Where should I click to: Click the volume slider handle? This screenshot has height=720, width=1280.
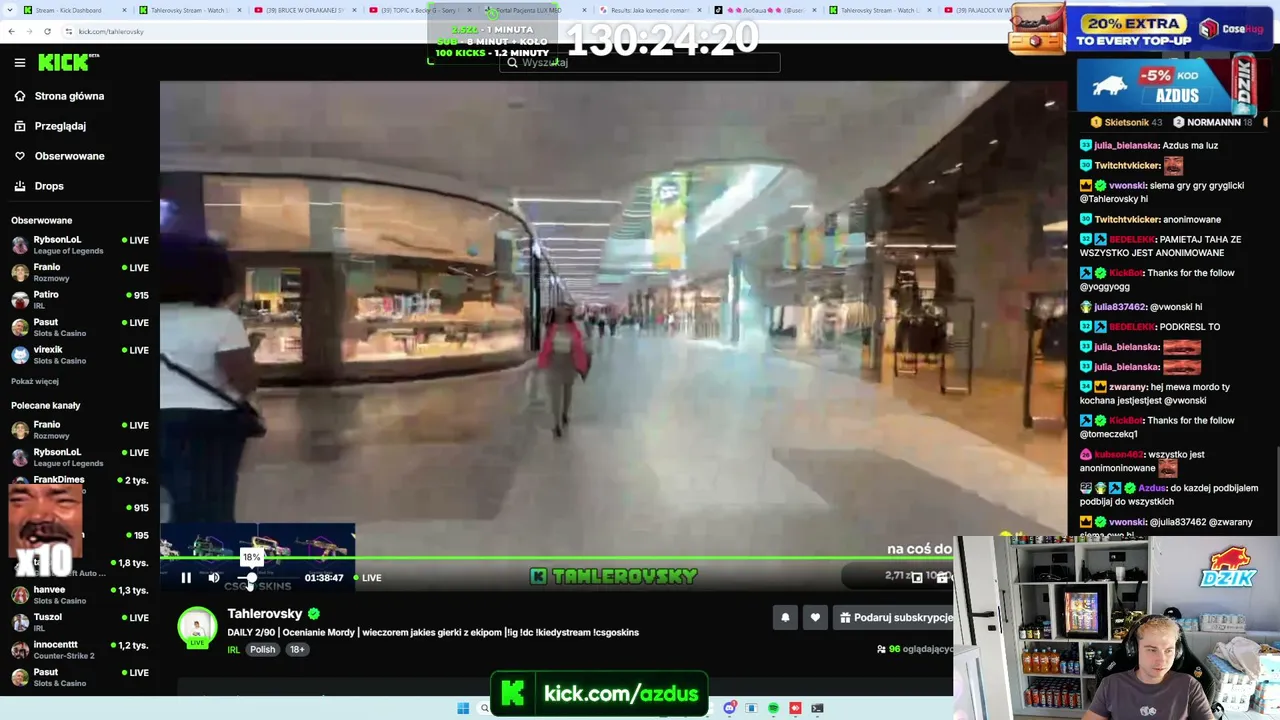[251, 577]
